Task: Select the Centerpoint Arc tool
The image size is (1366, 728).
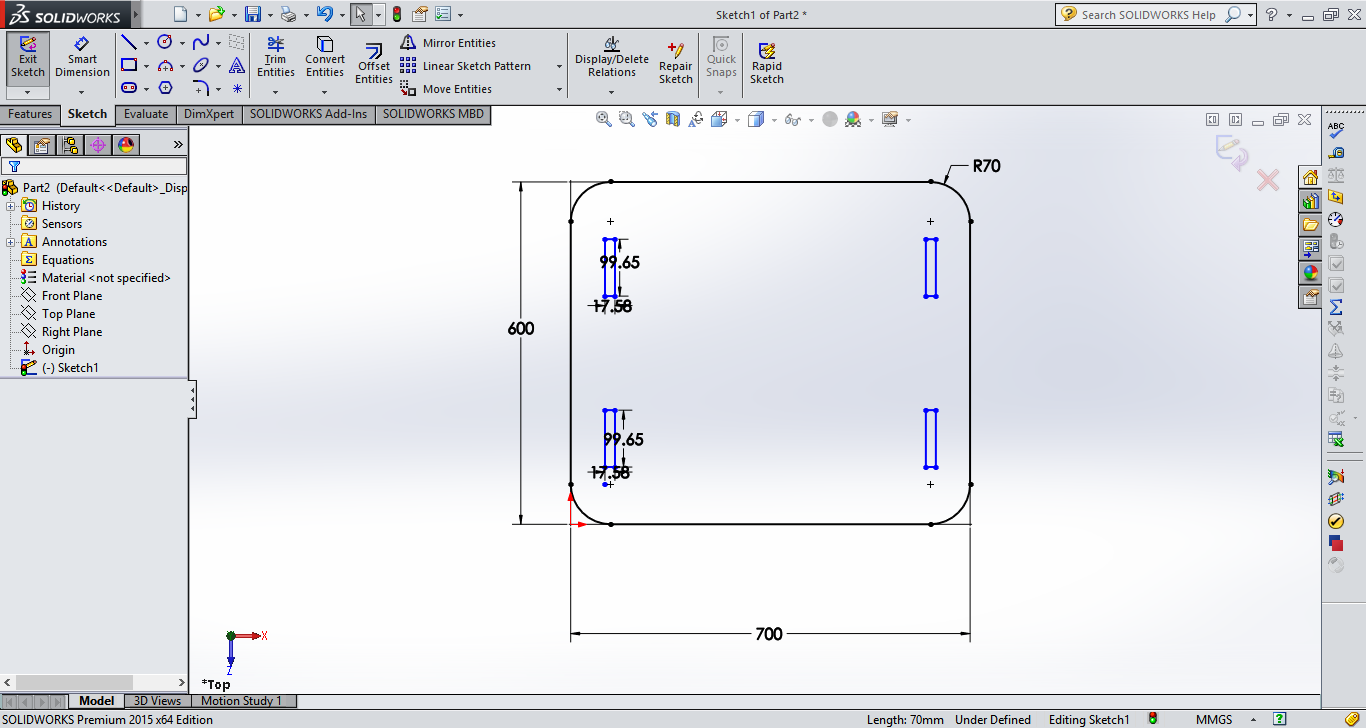Action: (x=165, y=65)
